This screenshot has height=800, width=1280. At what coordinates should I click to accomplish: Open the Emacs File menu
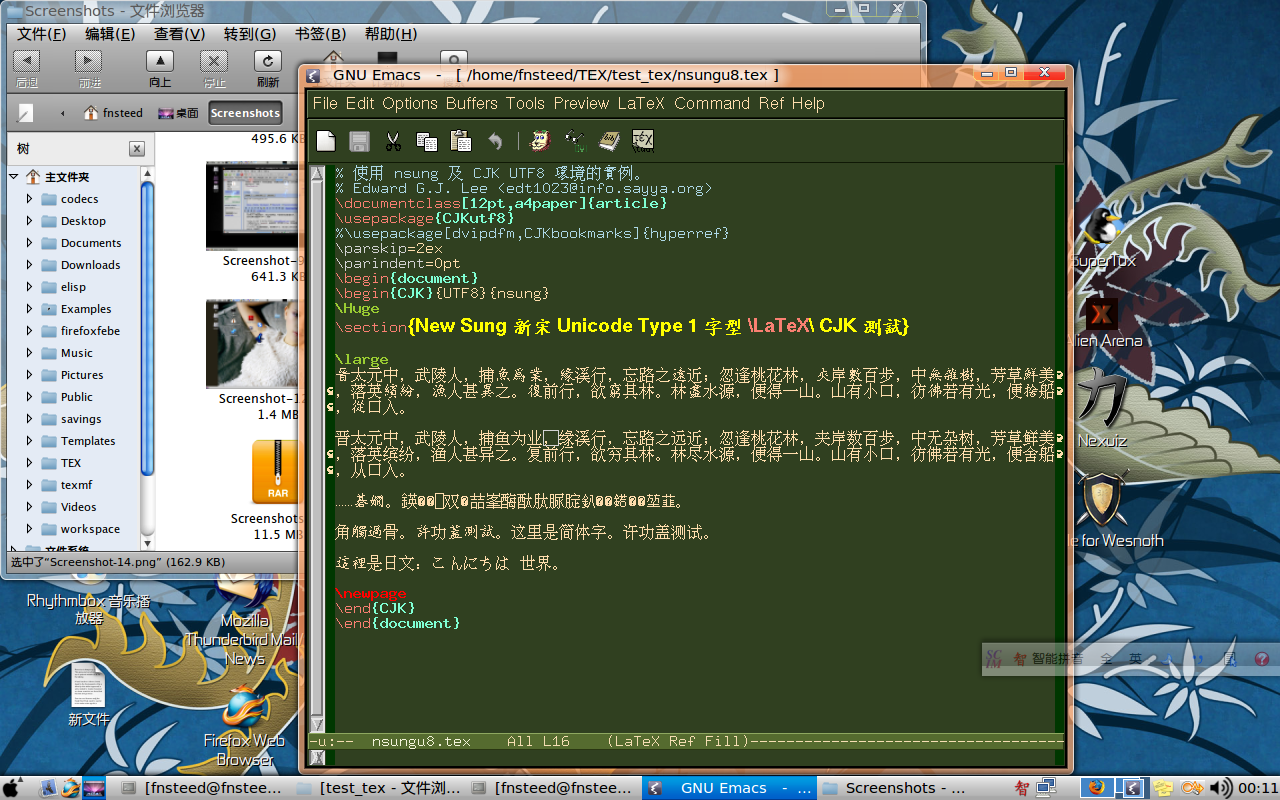(325, 103)
